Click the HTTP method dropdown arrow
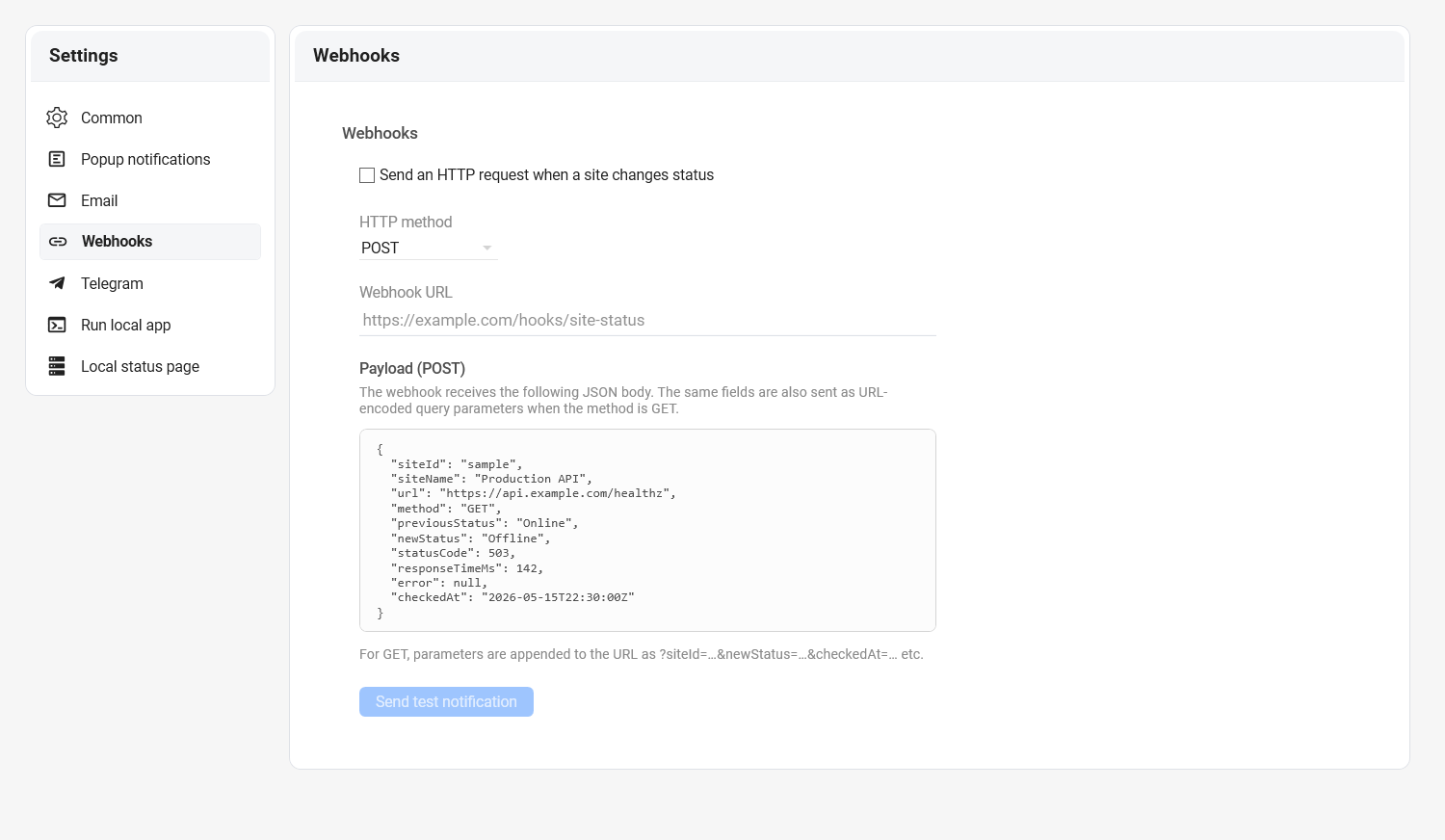1445x840 pixels. (487, 249)
